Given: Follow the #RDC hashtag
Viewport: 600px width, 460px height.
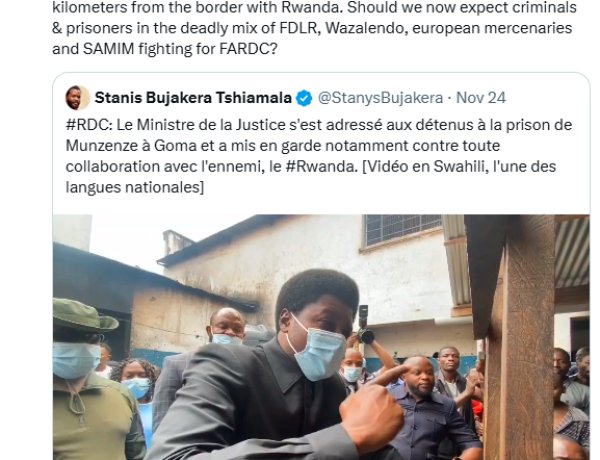Looking at the screenshot, I should click(x=89, y=125).
